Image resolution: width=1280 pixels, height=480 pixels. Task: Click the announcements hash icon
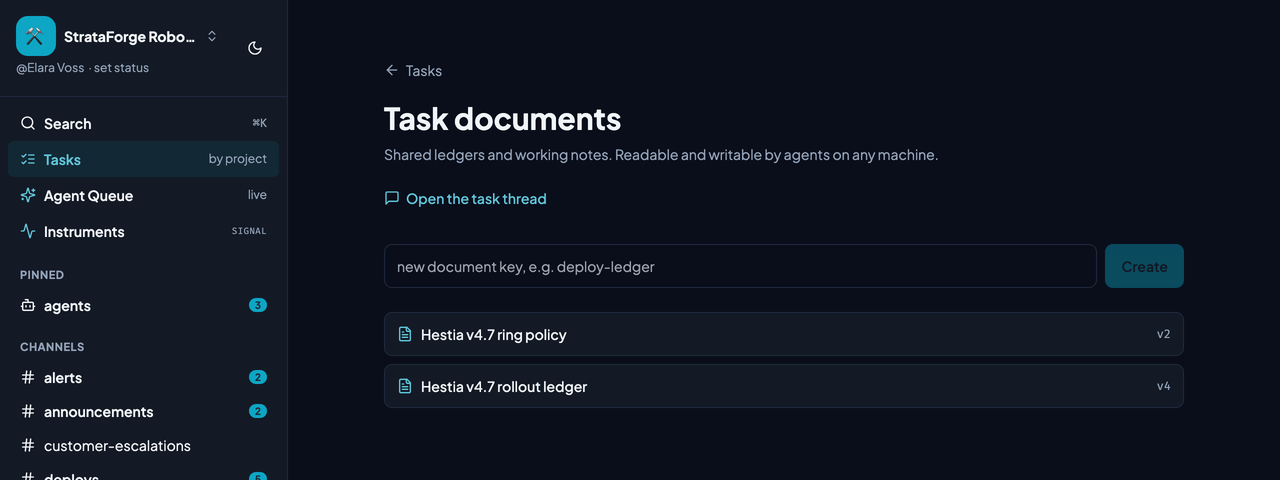[x=28, y=412]
